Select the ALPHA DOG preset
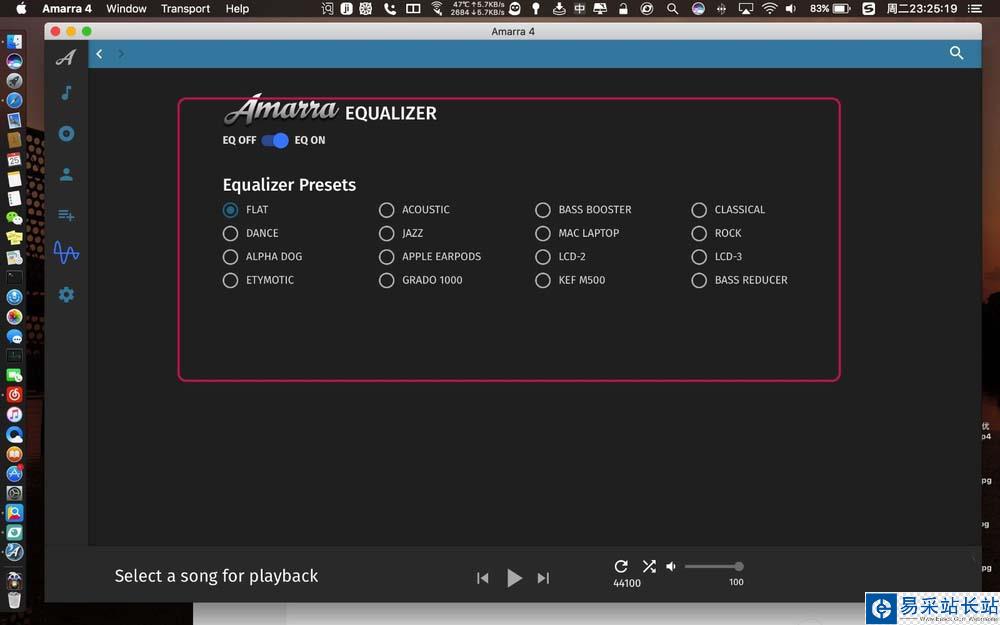1000x625 pixels. (x=230, y=257)
